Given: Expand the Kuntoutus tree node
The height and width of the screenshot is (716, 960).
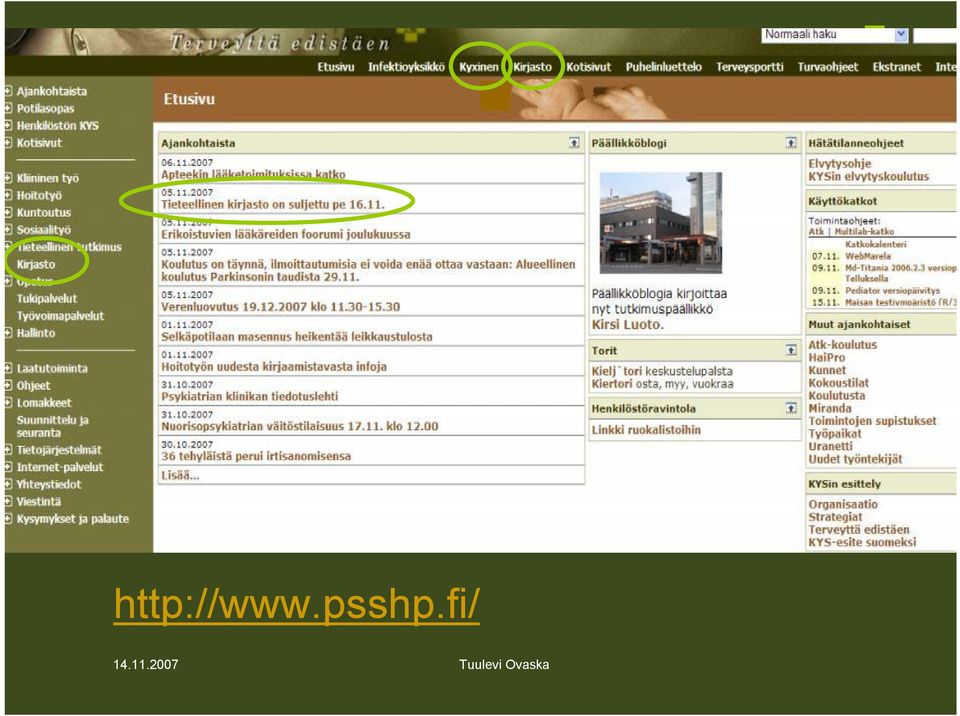Looking at the screenshot, I should 9,213.
